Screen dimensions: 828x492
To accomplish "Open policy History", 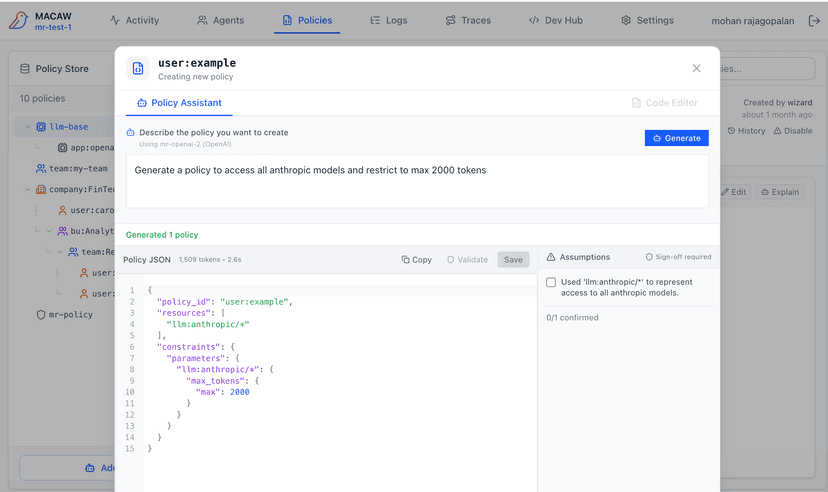I will pyautogui.click(x=746, y=131).
